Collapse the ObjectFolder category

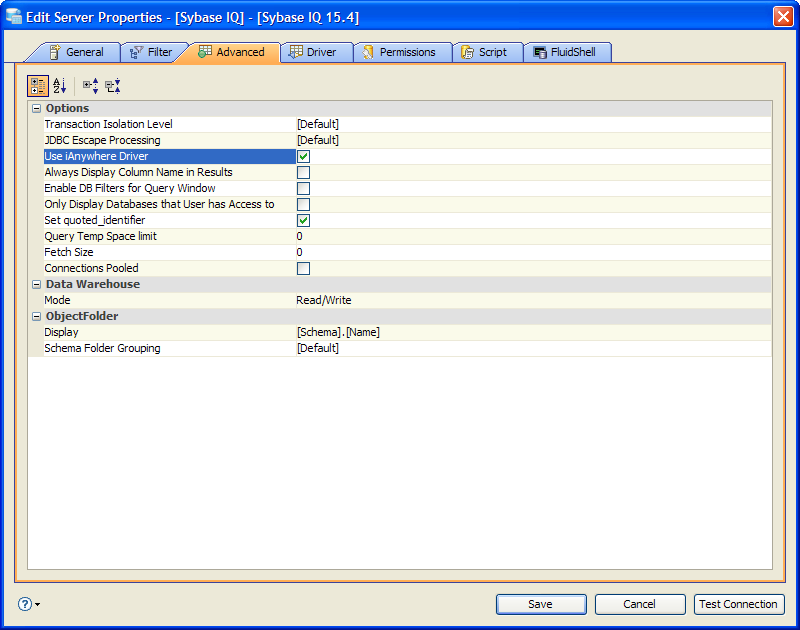(x=36, y=316)
